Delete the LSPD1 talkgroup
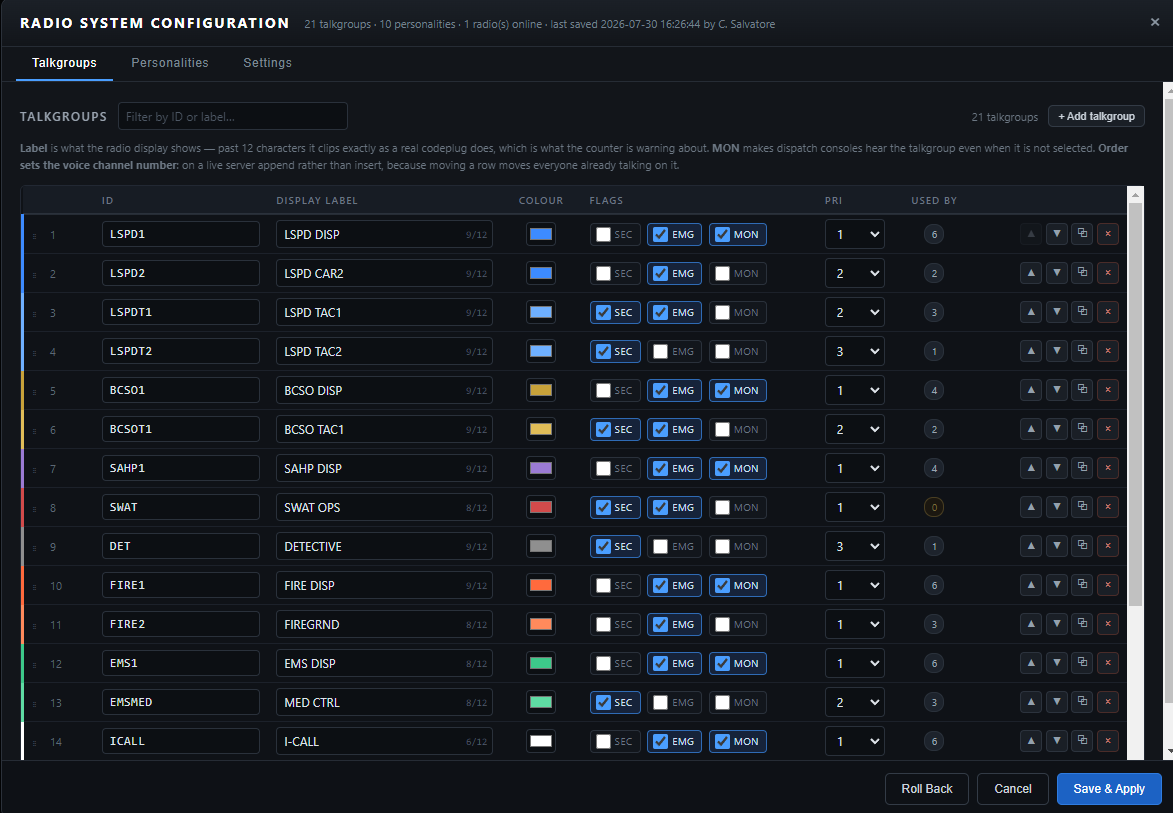 [x=1108, y=234]
